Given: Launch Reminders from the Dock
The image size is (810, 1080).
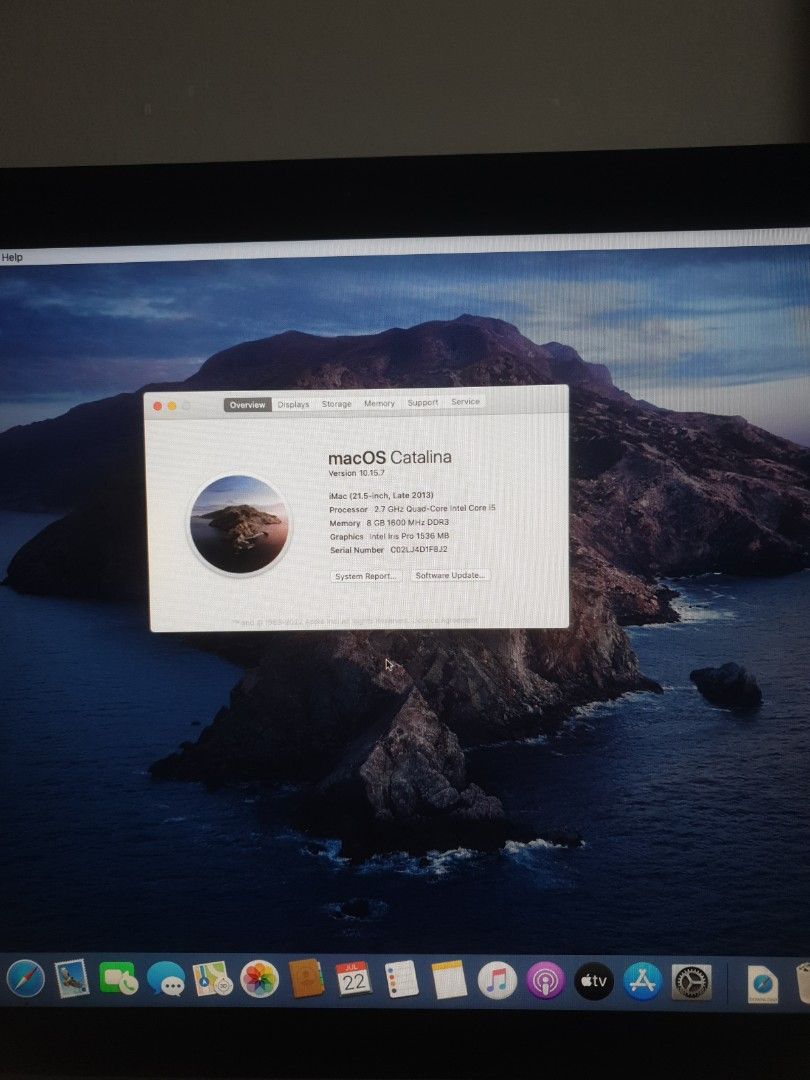Looking at the screenshot, I should (401, 979).
